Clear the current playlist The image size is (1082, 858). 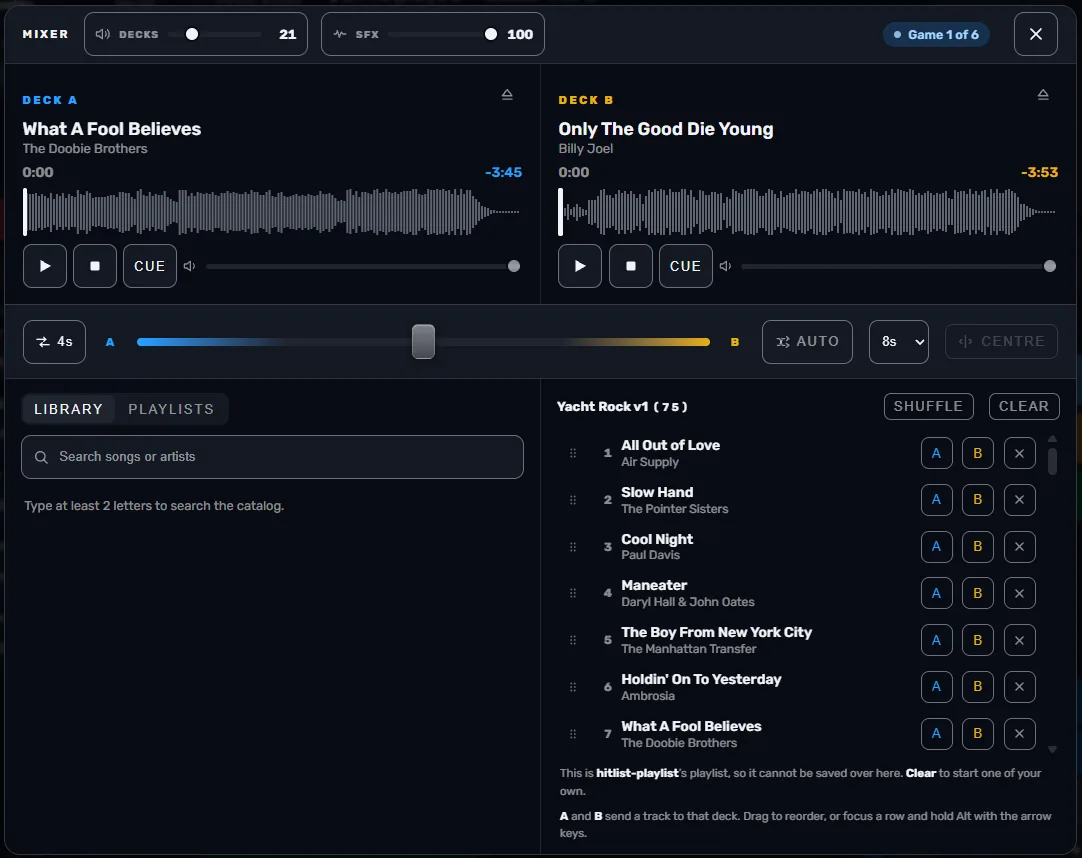point(1024,407)
